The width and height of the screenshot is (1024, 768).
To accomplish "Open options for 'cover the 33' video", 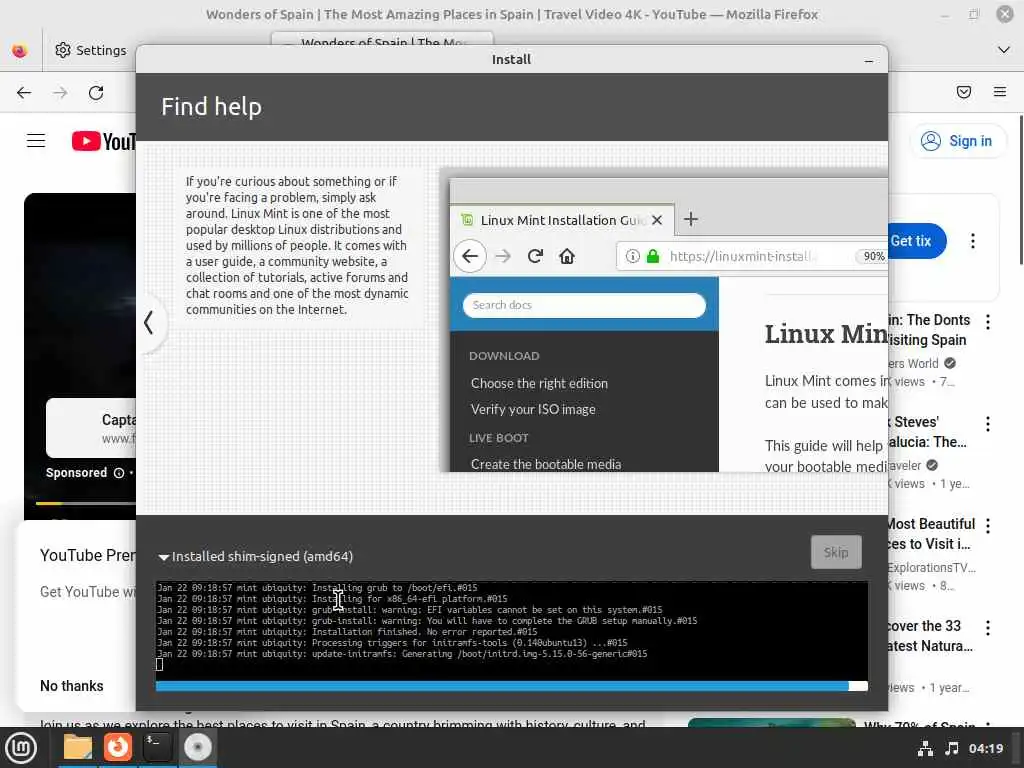I will 988,628.
